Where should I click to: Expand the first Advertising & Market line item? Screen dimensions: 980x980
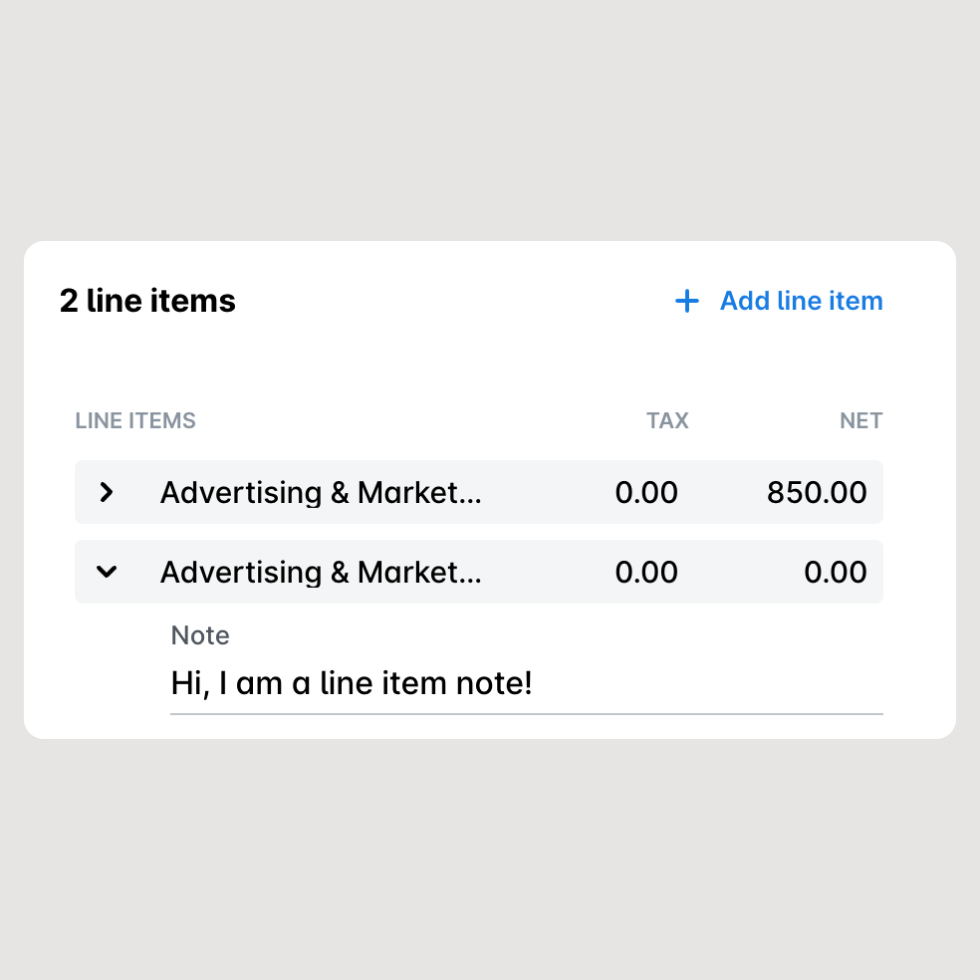click(x=106, y=492)
